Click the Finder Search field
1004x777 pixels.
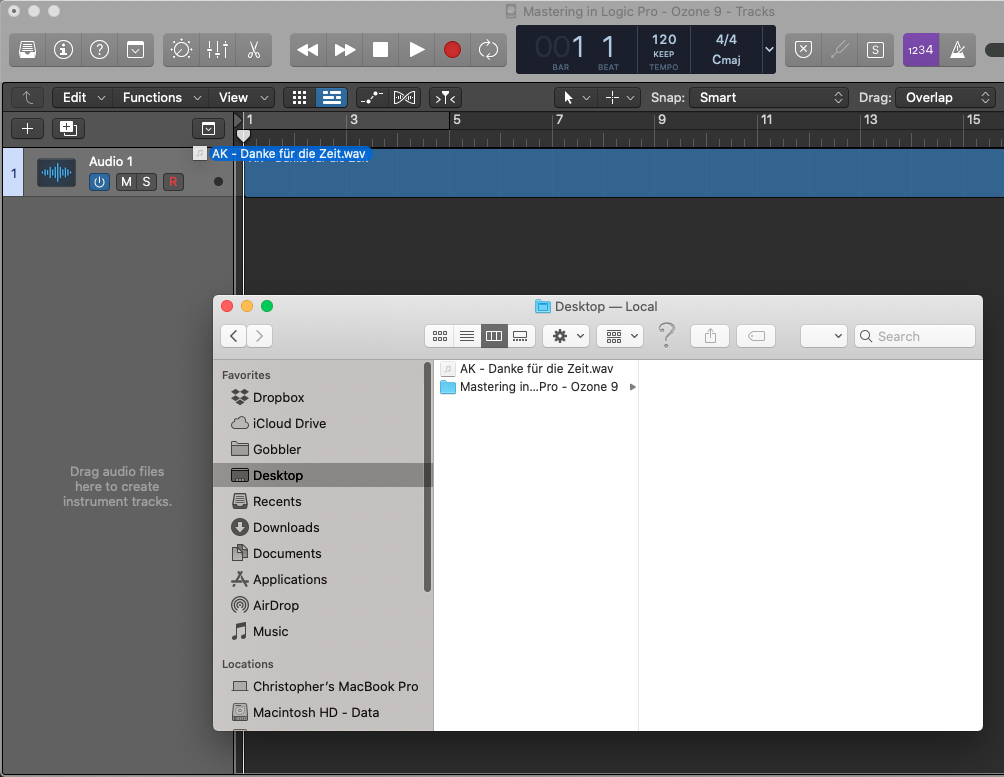(x=915, y=336)
